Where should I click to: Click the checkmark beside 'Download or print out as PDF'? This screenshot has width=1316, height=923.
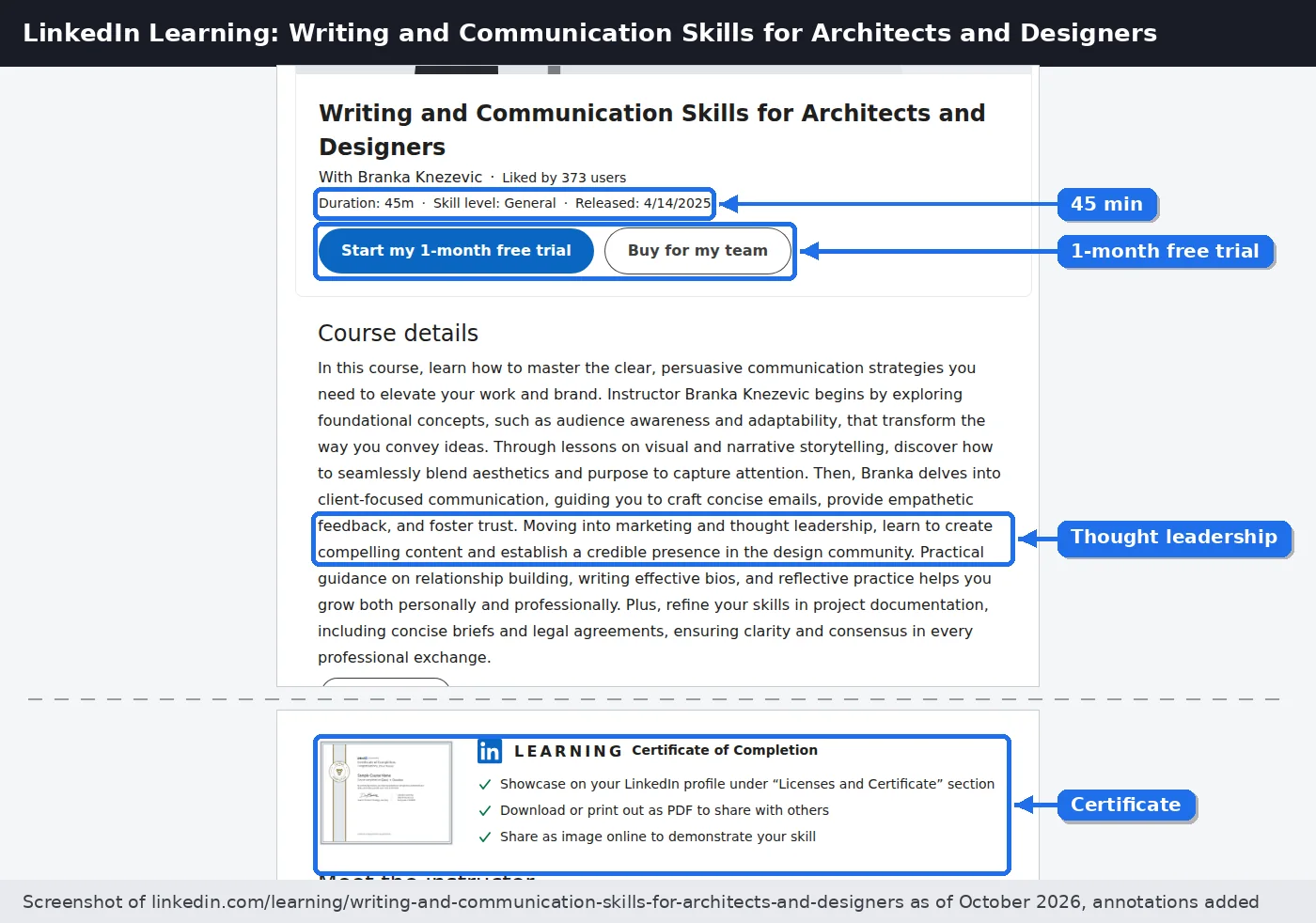pyautogui.click(x=485, y=810)
